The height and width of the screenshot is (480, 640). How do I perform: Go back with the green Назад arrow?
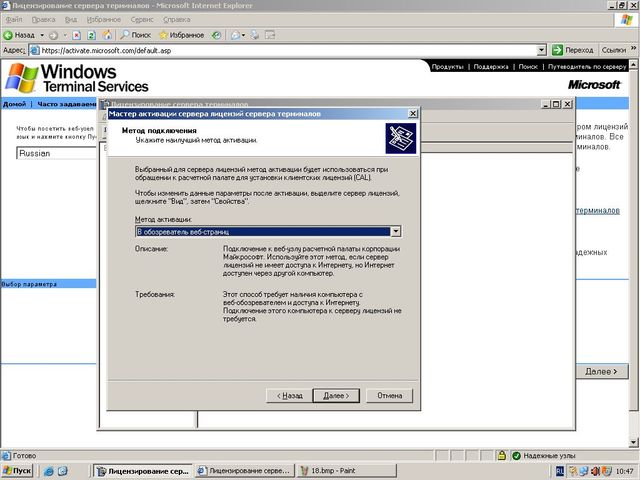19,35
